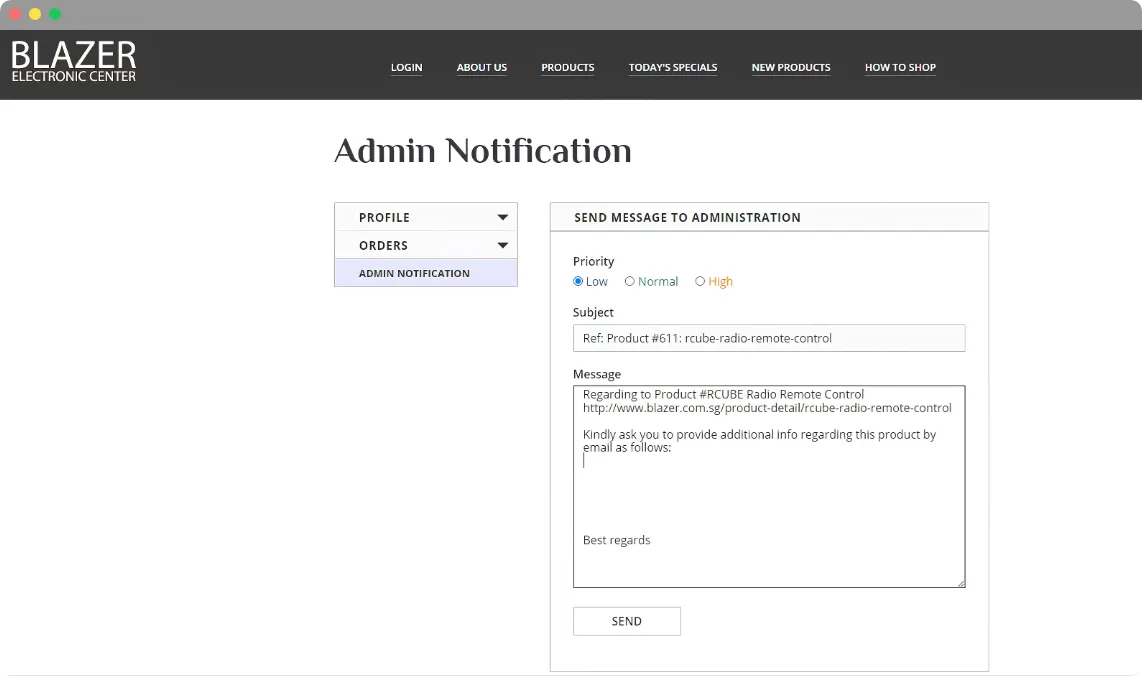Expand the Orders dropdown arrow
1142x676 pixels.
coord(503,245)
